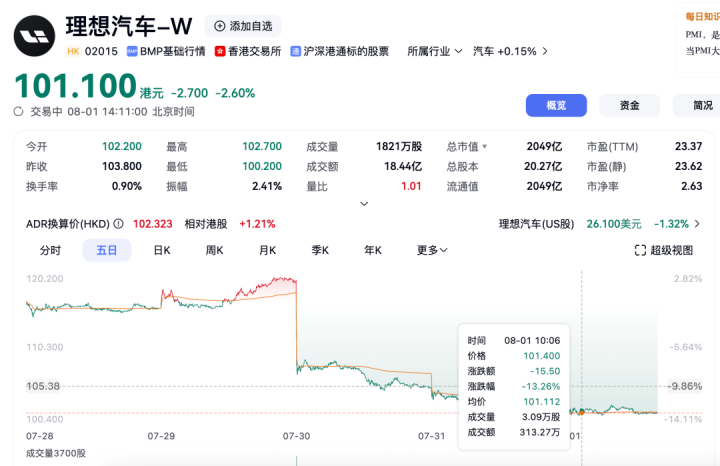The width and height of the screenshot is (720, 466).
Task: Open 超级视图 full chart view
Action: [x=664, y=250]
